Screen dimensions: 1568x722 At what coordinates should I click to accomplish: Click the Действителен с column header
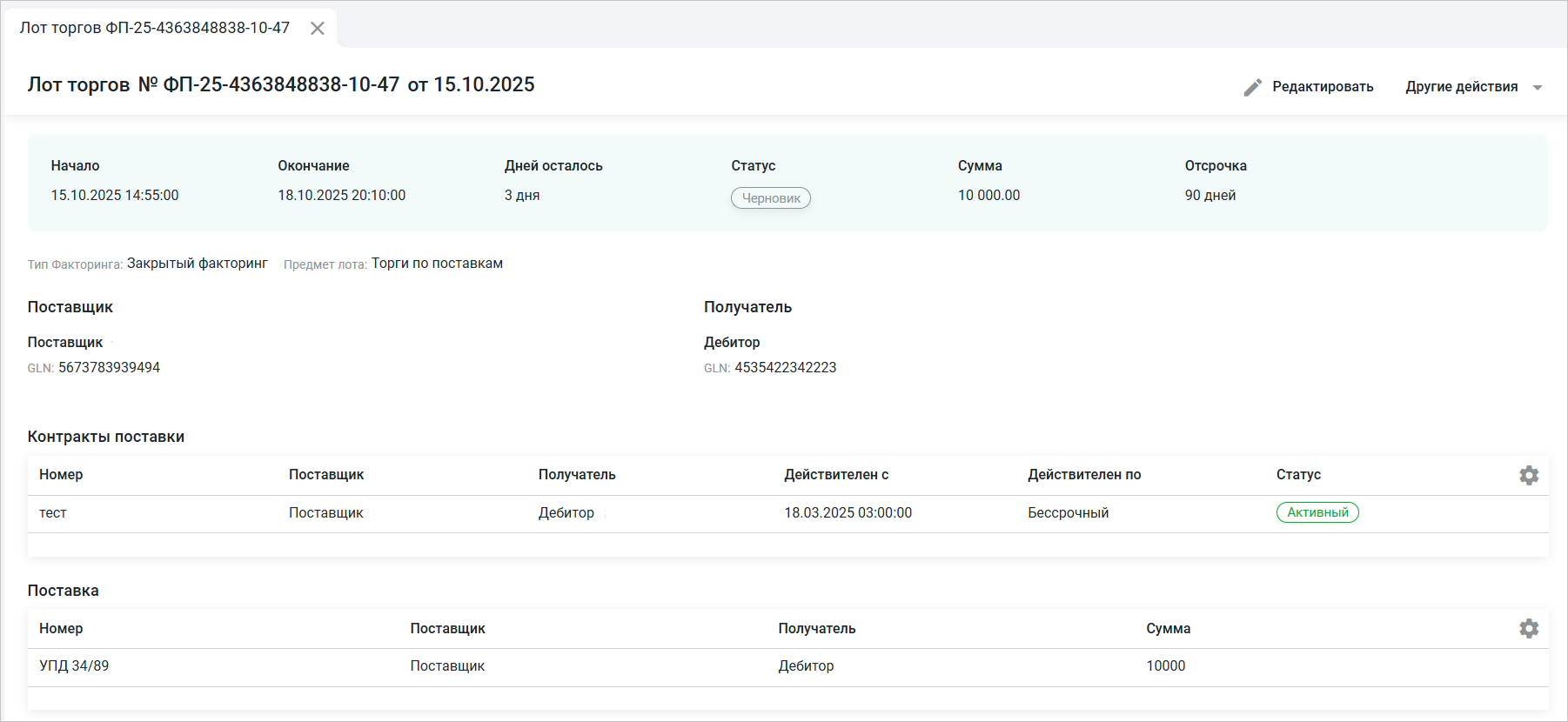tap(835, 475)
